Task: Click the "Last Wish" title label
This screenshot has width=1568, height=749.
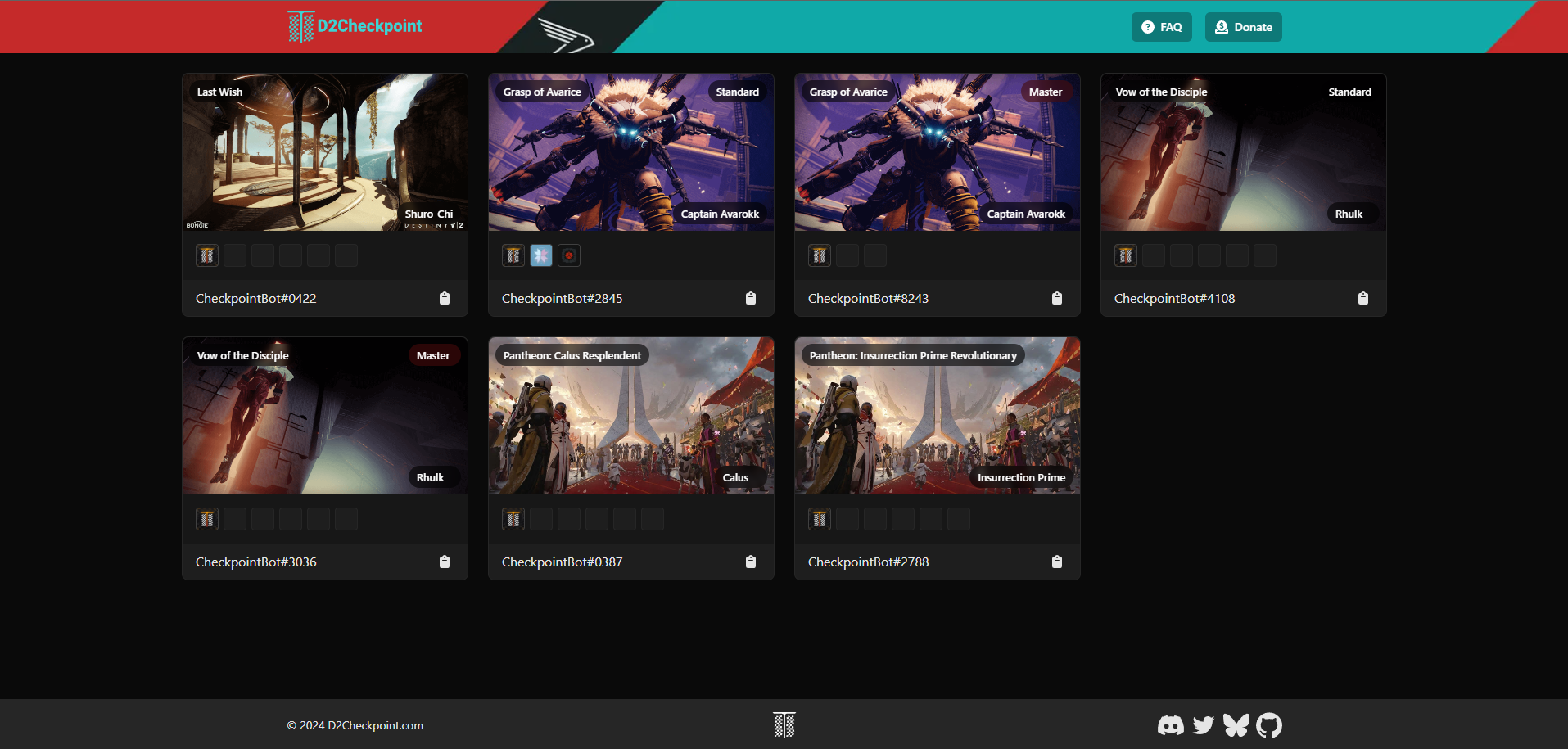Action: coord(220,92)
